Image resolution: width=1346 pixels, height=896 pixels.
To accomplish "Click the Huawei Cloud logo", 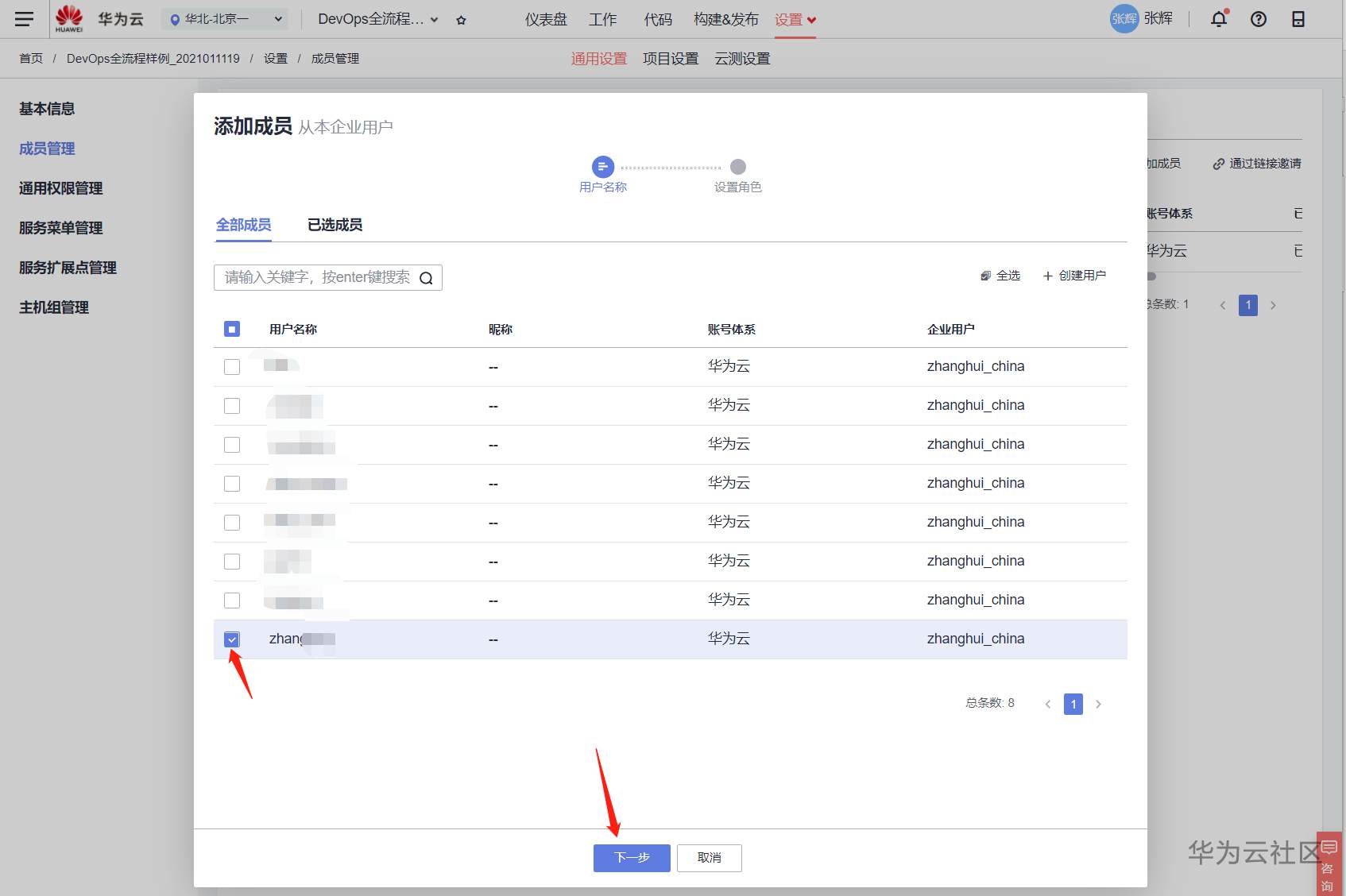I will tap(100, 19).
